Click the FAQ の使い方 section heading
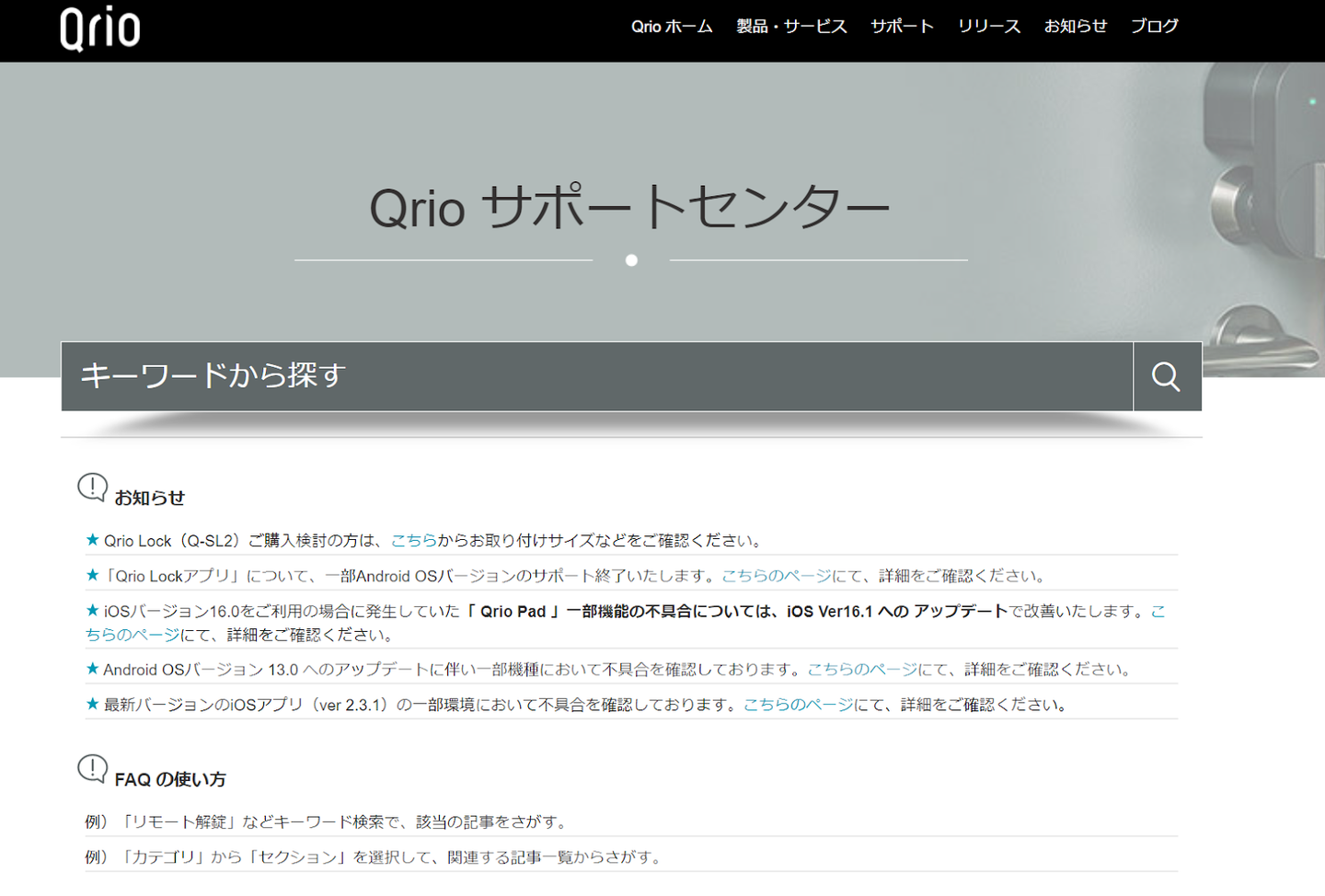 click(x=170, y=779)
